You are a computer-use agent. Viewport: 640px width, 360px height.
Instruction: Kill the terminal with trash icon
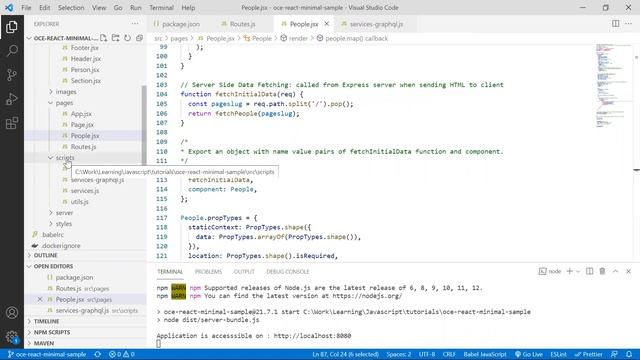[602, 271]
